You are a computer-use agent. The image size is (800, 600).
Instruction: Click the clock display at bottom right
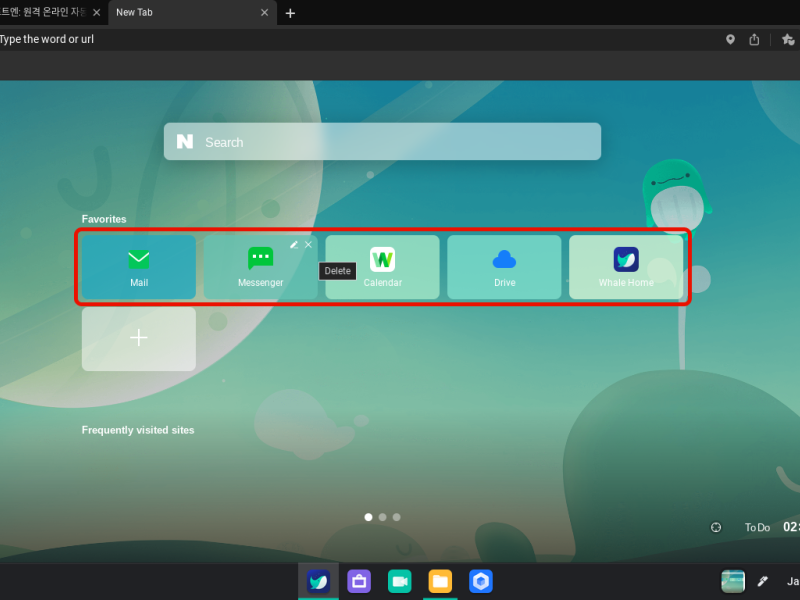pyautogui.click(x=791, y=527)
